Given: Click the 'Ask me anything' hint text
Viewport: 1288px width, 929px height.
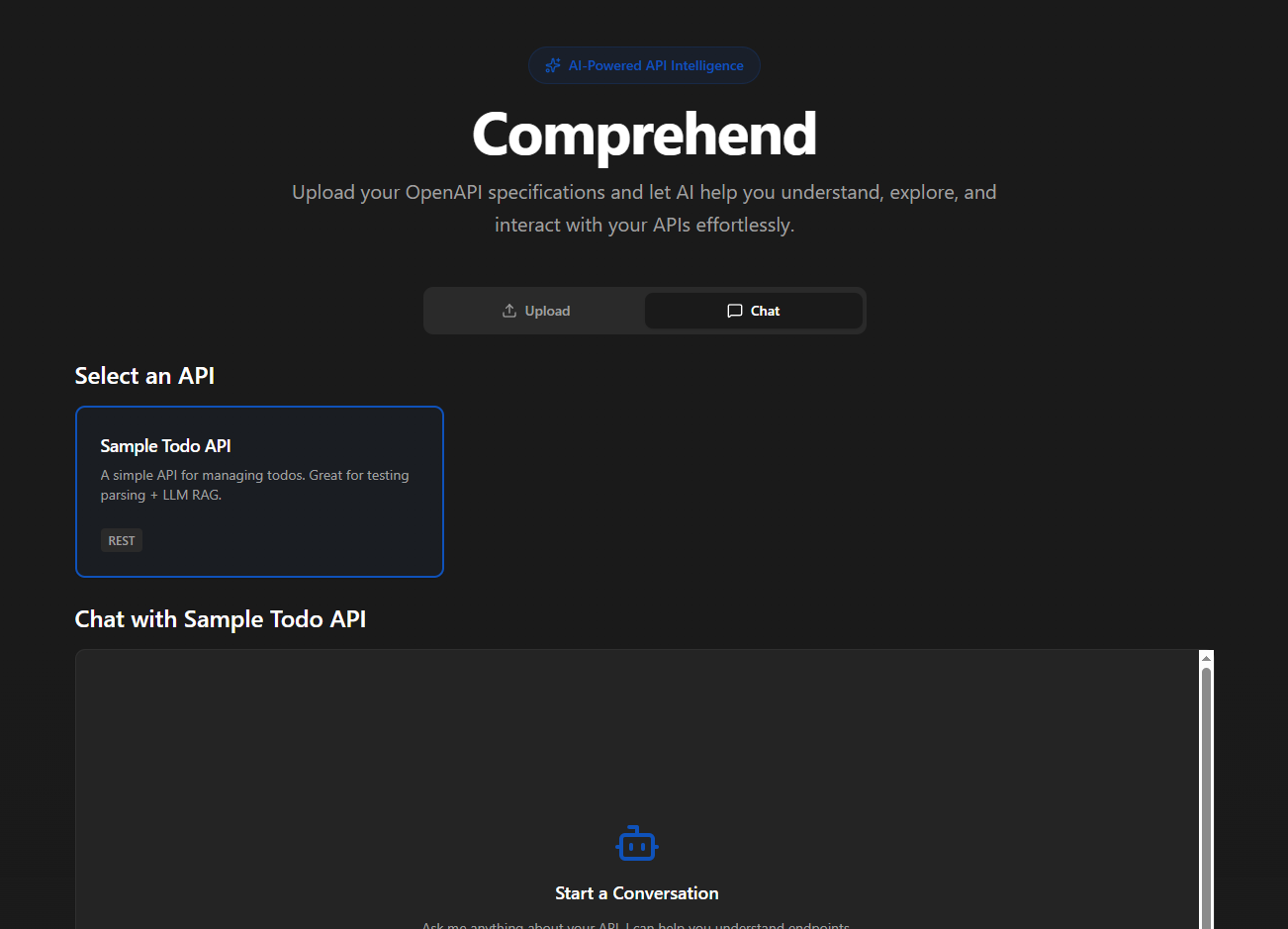Looking at the screenshot, I should coord(636,924).
